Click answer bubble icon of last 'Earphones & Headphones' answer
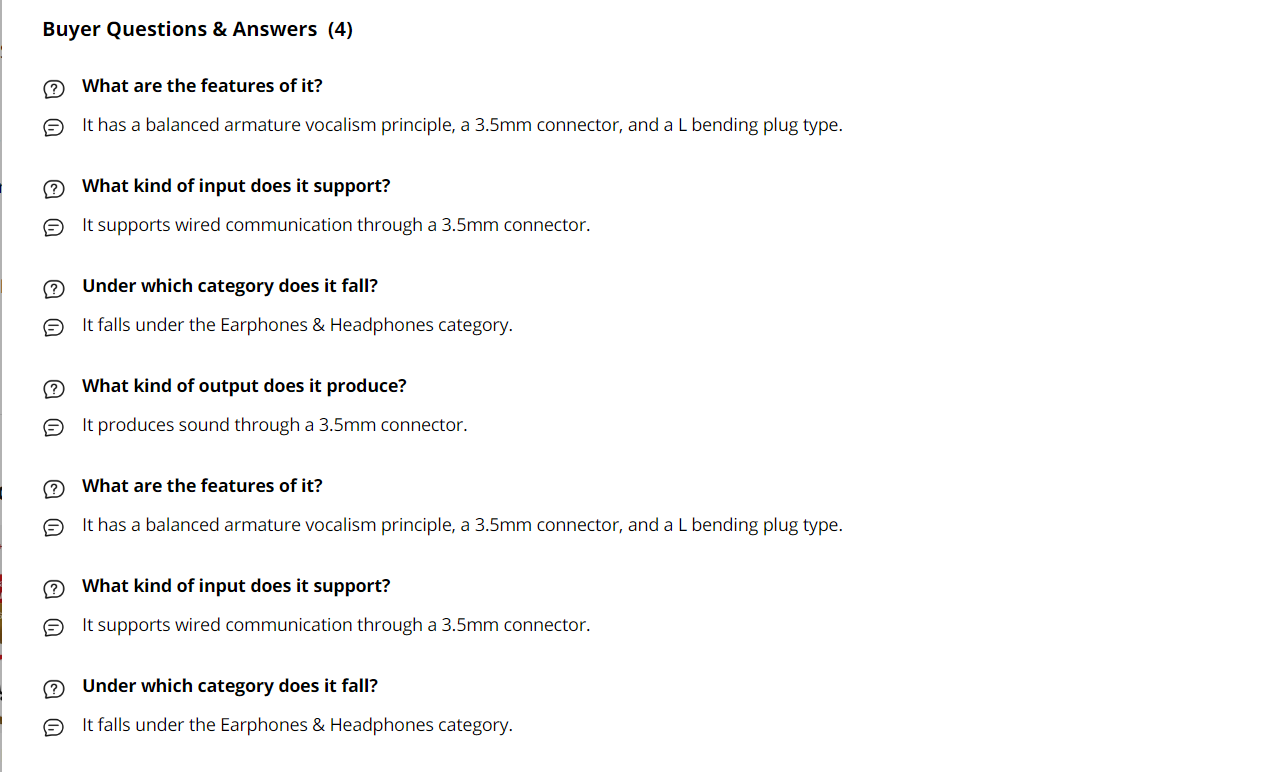The height and width of the screenshot is (772, 1267). tap(53, 728)
